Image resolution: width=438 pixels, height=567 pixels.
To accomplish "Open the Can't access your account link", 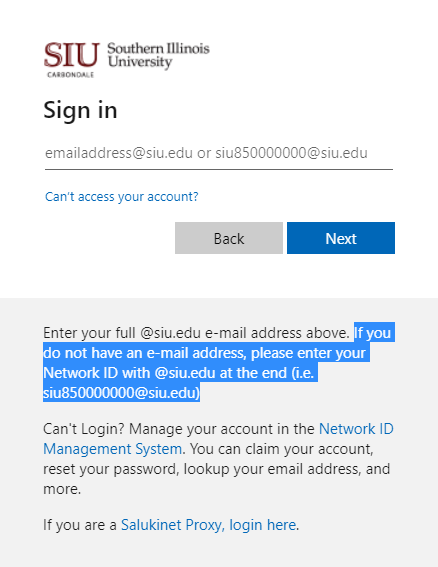I will coord(122,196).
